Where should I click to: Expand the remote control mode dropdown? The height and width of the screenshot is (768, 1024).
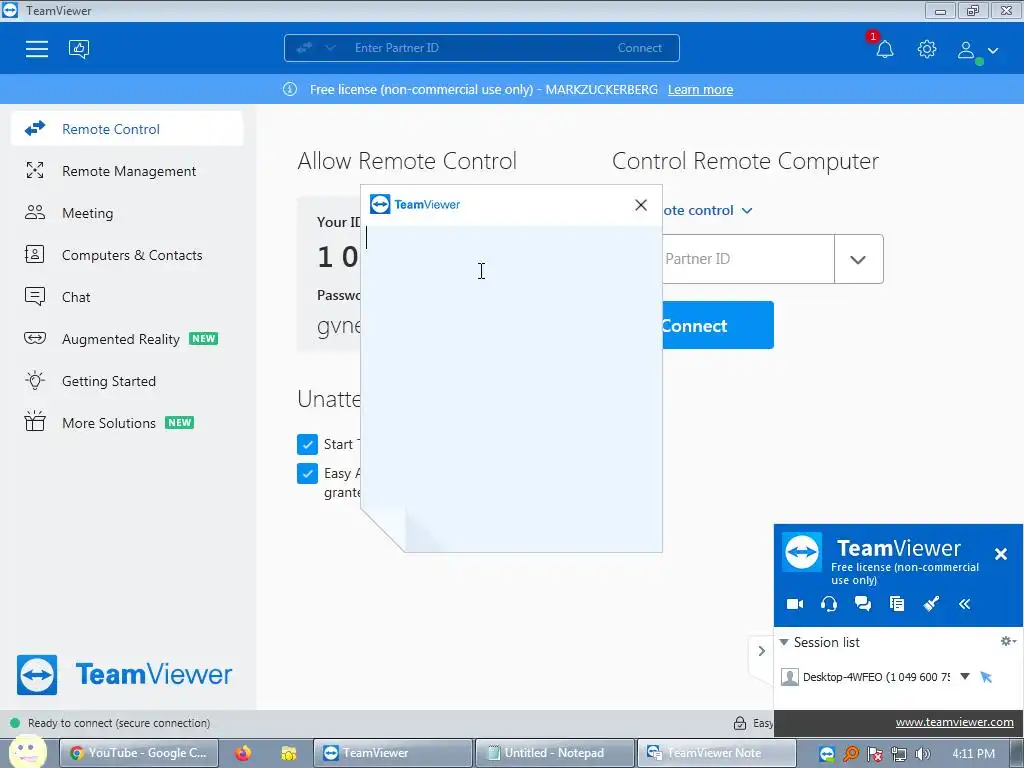(747, 210)
